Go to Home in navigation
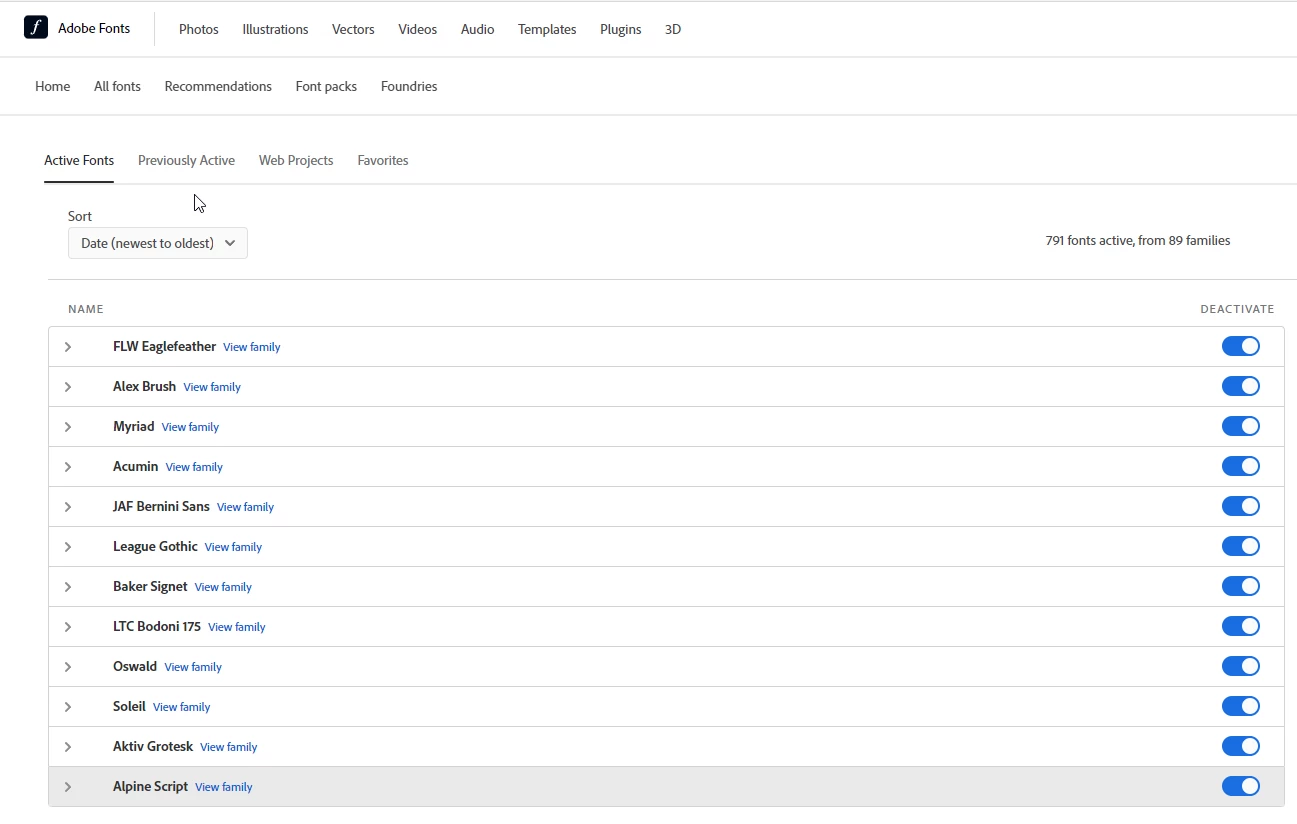Viewport: 1297px width, 824px height. [53, 86]
